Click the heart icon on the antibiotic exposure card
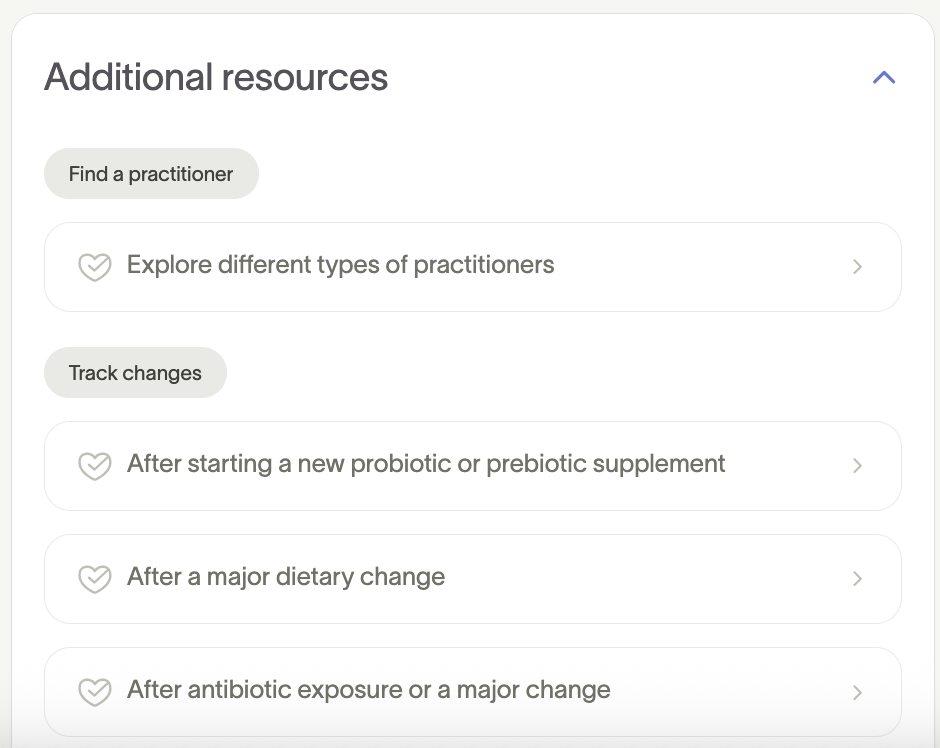 tap(95, 691)
